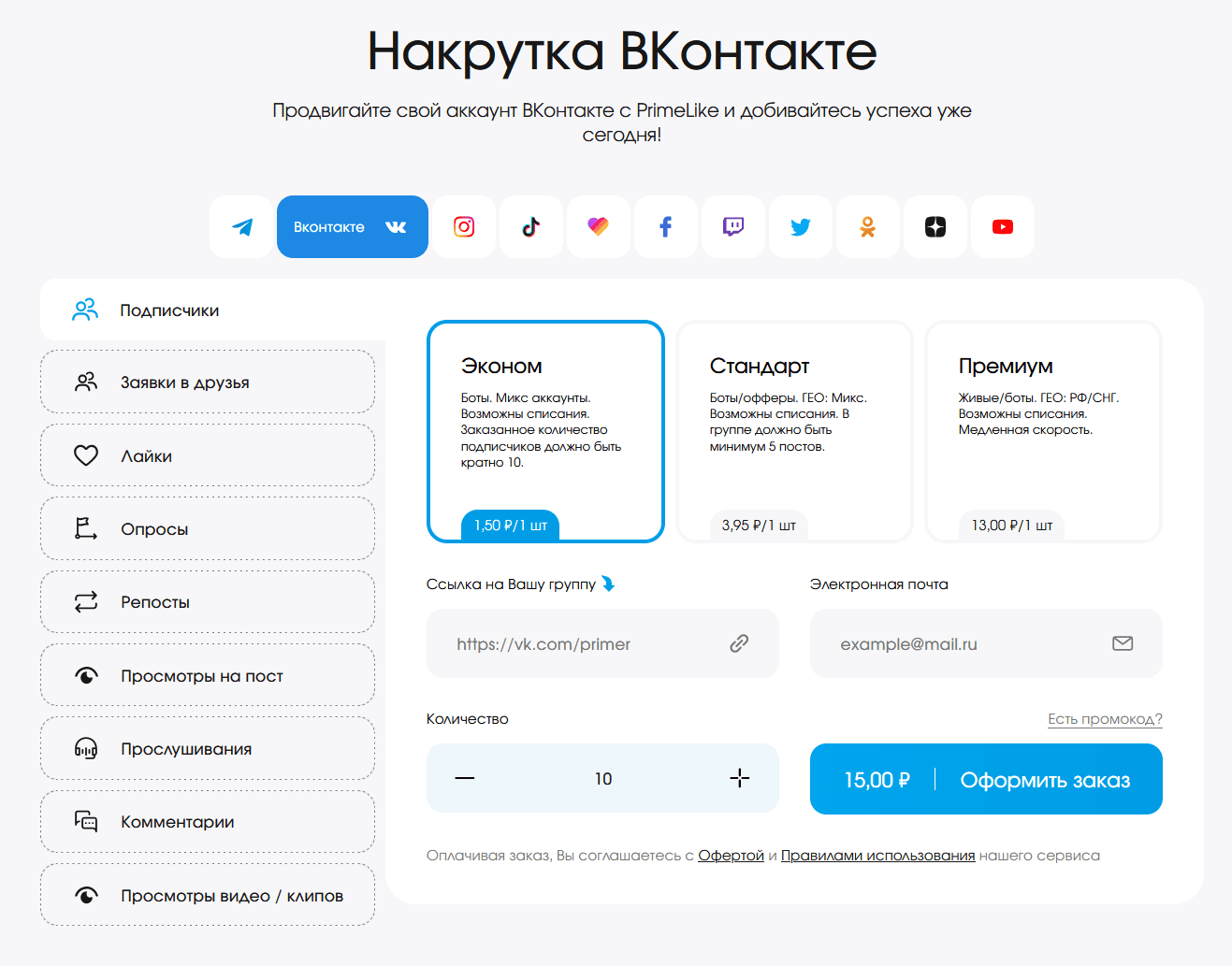This screenshot has height=966, width=1232.
Task: Open the Likee heart icon tab
Action: (x=599, y=226)
